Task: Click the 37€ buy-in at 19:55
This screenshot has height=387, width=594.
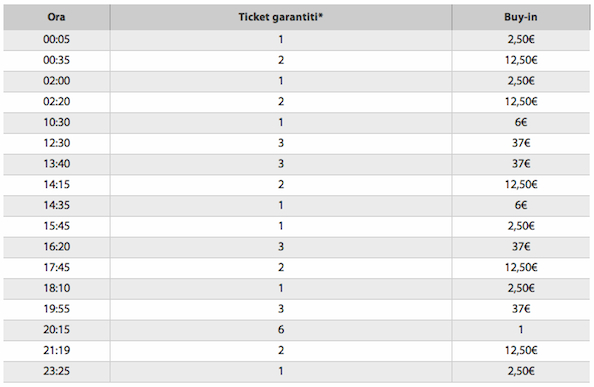Action: [521, 309]
